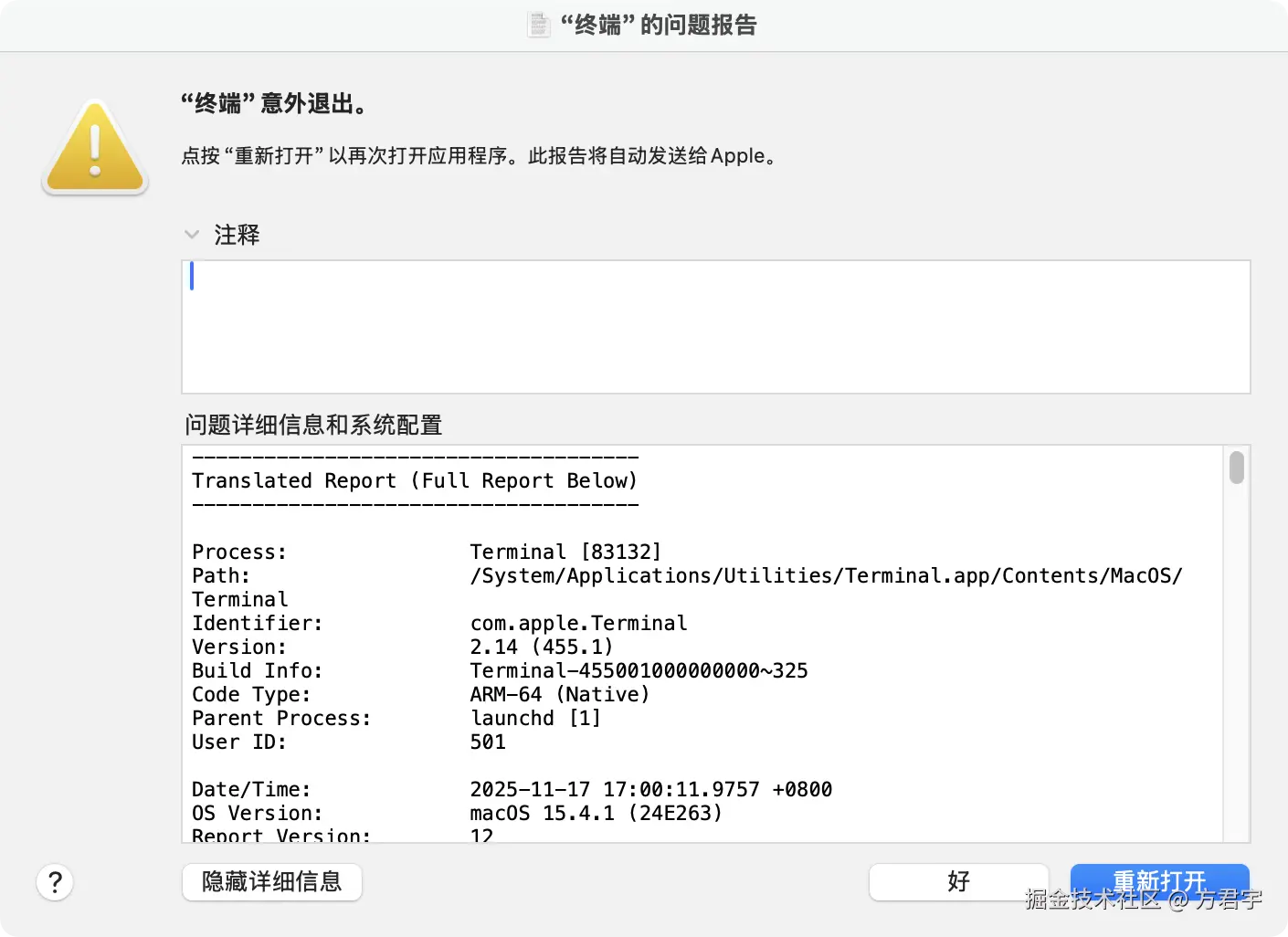Click the com.apple.Terminal identifier text
Image resolution: width=1288 pixels, height=937 pixels.
[577, 623]
